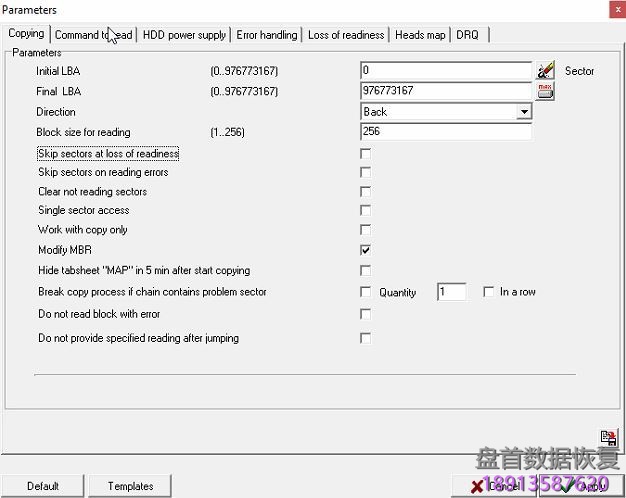Screen dimensions: 626x498
Task: Open the Heads map tab
Action: [420, 35]
